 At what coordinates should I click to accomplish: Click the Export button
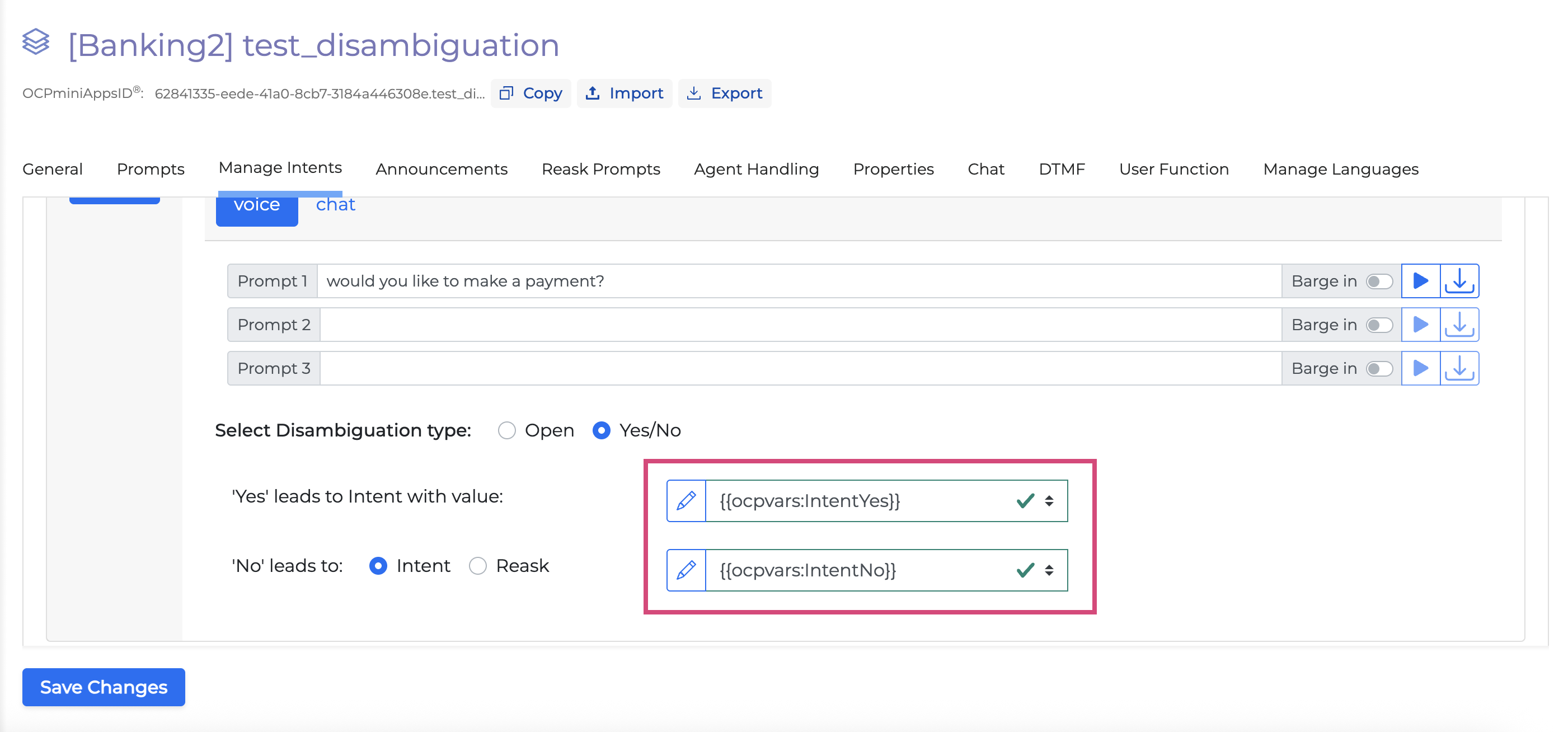[x=724, y=93]
